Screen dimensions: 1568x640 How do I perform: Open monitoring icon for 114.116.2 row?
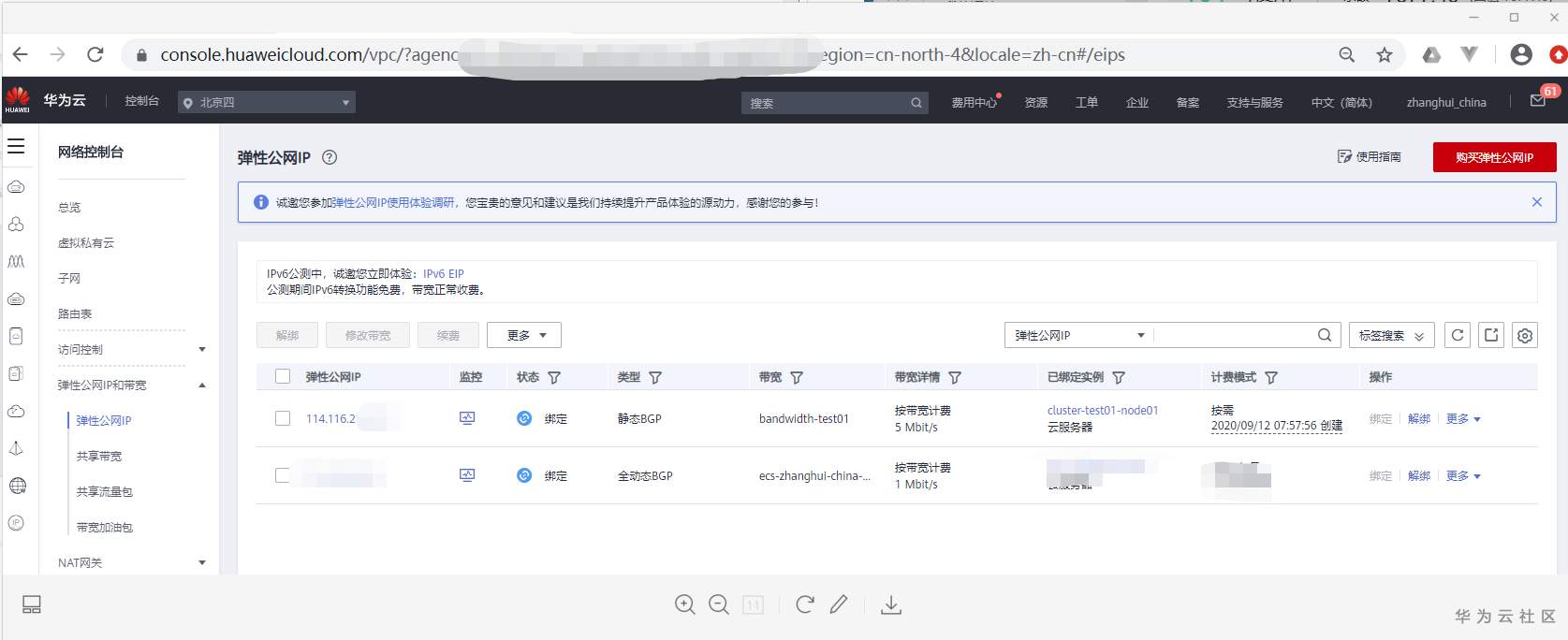(x=467, y=418)
